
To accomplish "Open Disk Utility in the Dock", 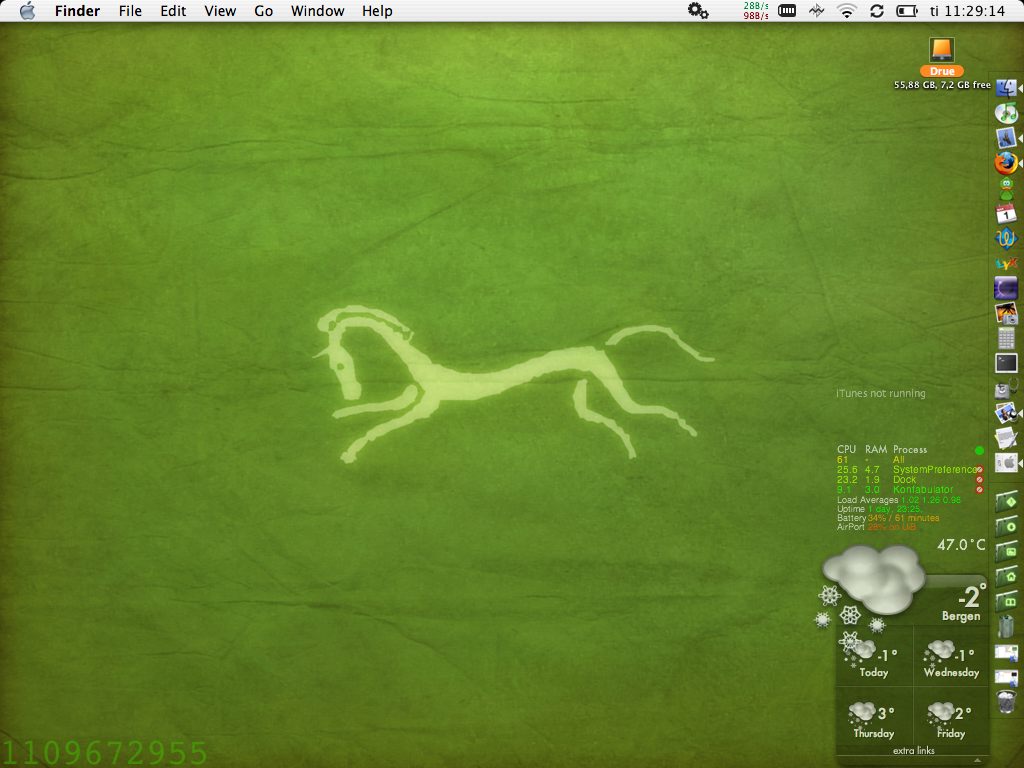I will point(1006,389).
